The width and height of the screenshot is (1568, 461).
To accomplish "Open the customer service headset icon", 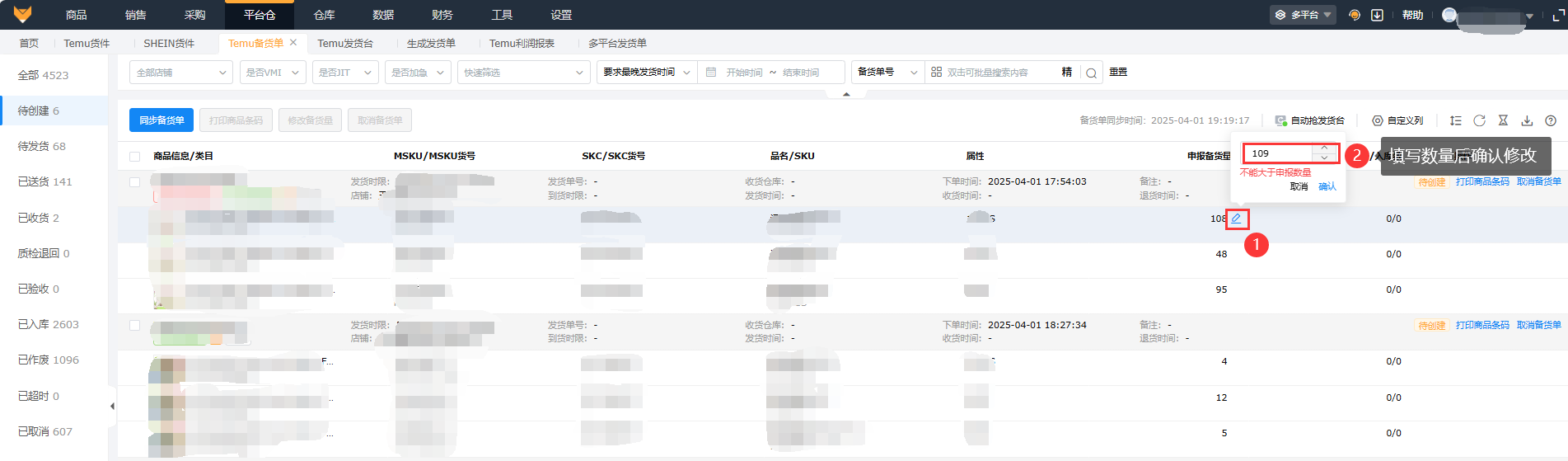I will click(1355, 15).
